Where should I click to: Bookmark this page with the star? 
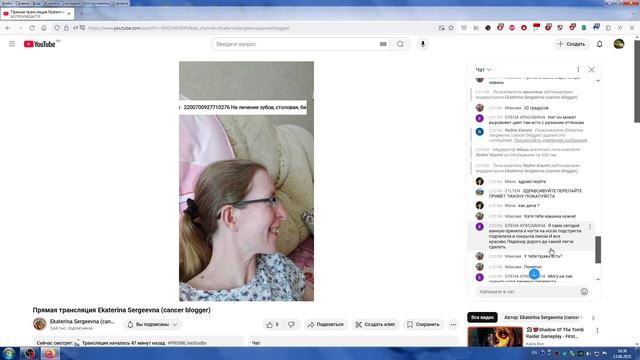(451, 28)
